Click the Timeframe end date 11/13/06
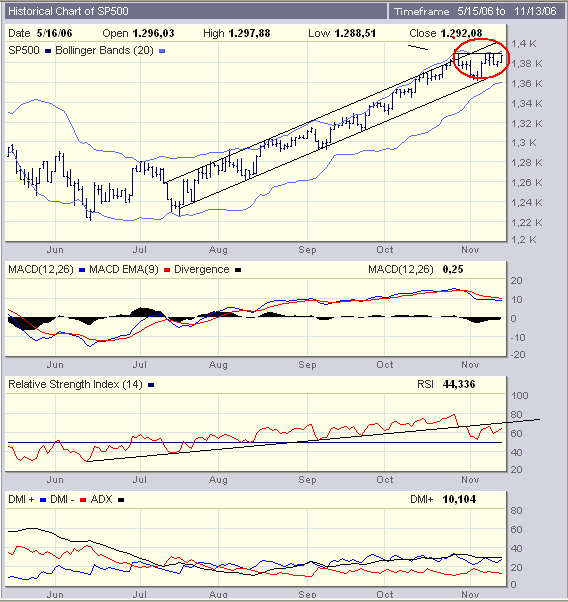568x602 pixels. tap(535, 11)
